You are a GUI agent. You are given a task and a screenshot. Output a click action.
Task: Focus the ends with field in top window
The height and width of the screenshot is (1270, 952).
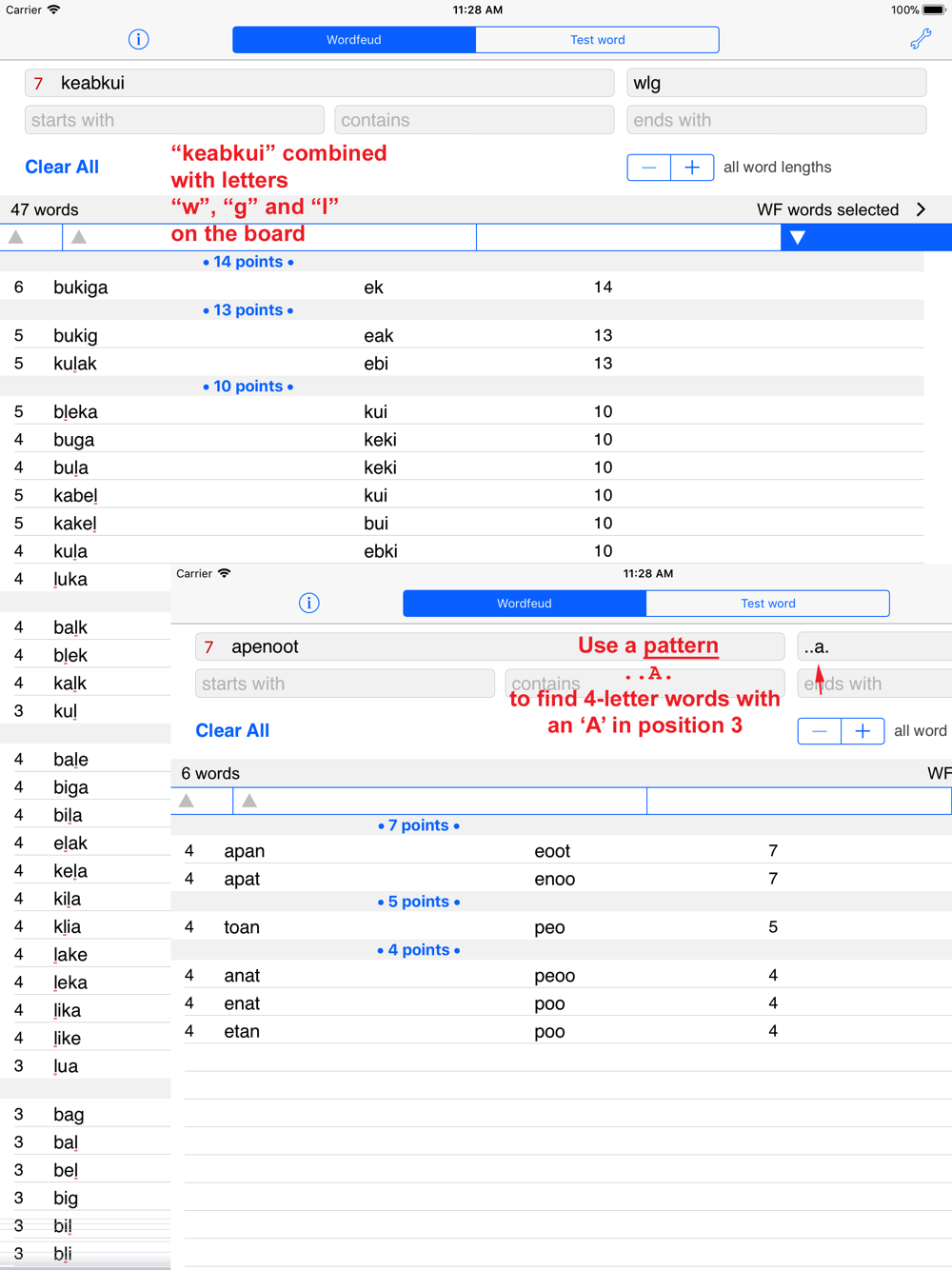[x=776, y=120]
